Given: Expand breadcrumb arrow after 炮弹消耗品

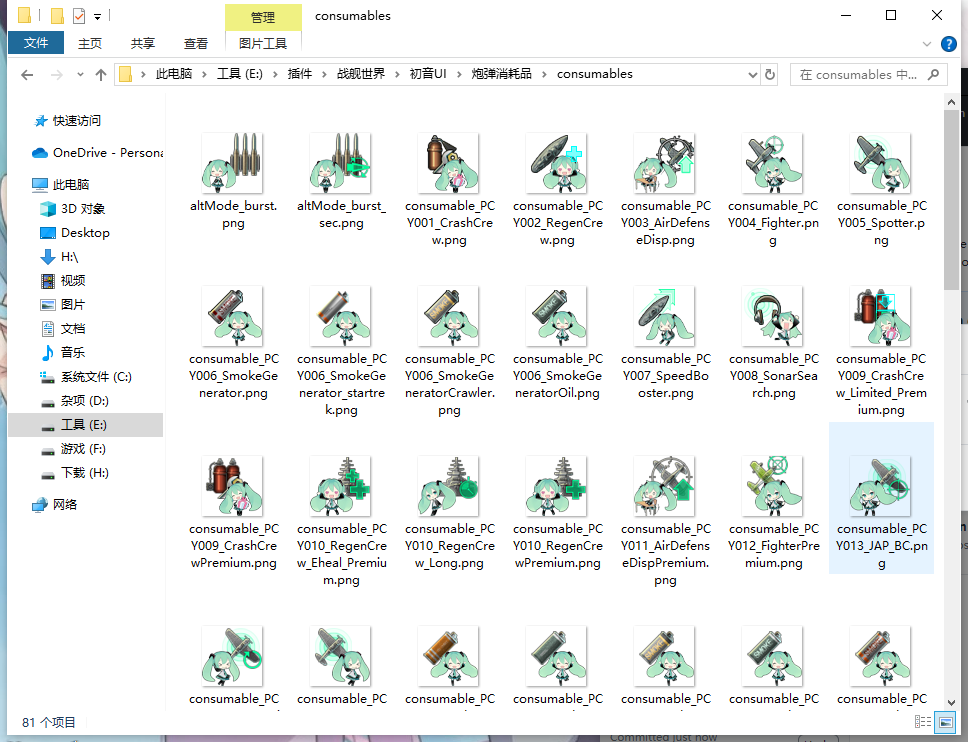Looking at the screenshot, I should tap(544, 74).
